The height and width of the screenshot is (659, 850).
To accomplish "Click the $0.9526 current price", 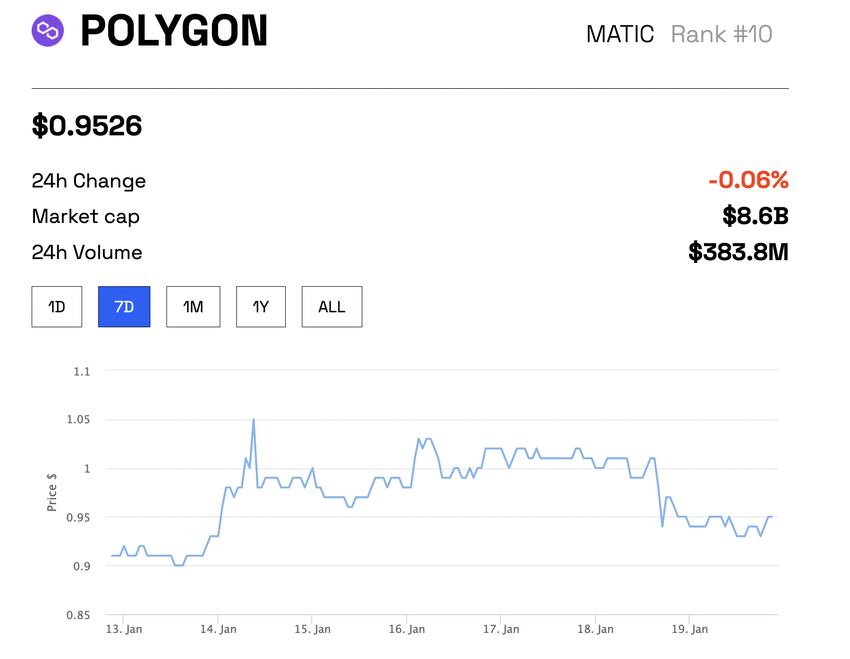I will [87, 126].
